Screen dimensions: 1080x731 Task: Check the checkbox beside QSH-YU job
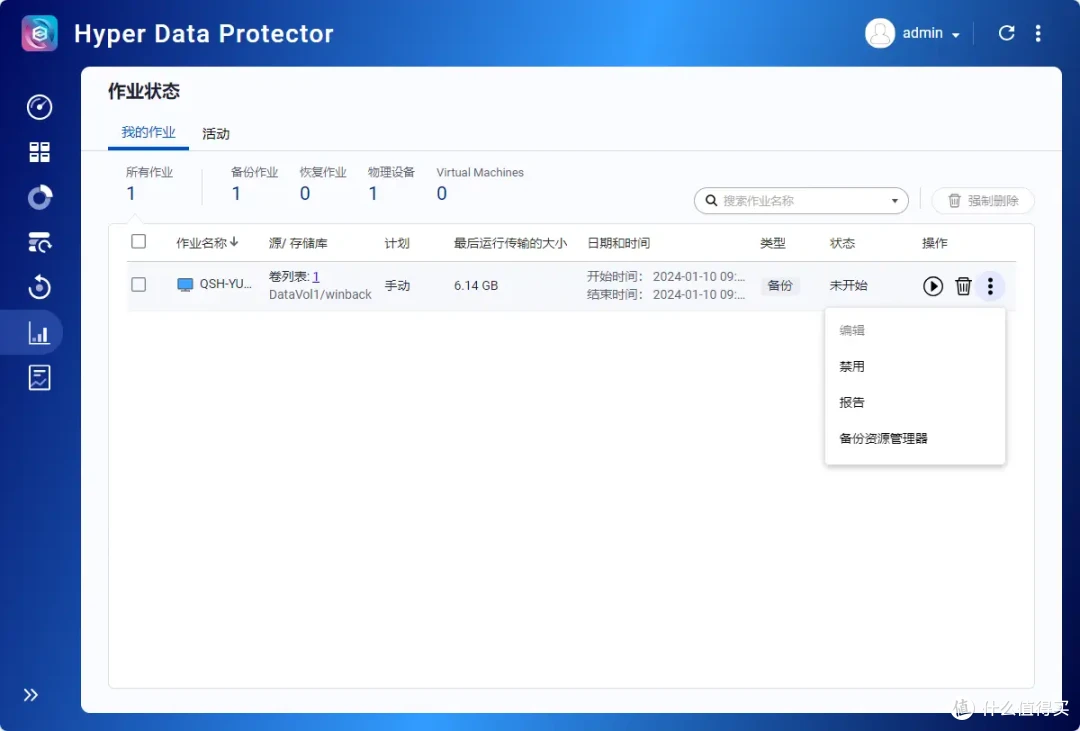point(138,284)
